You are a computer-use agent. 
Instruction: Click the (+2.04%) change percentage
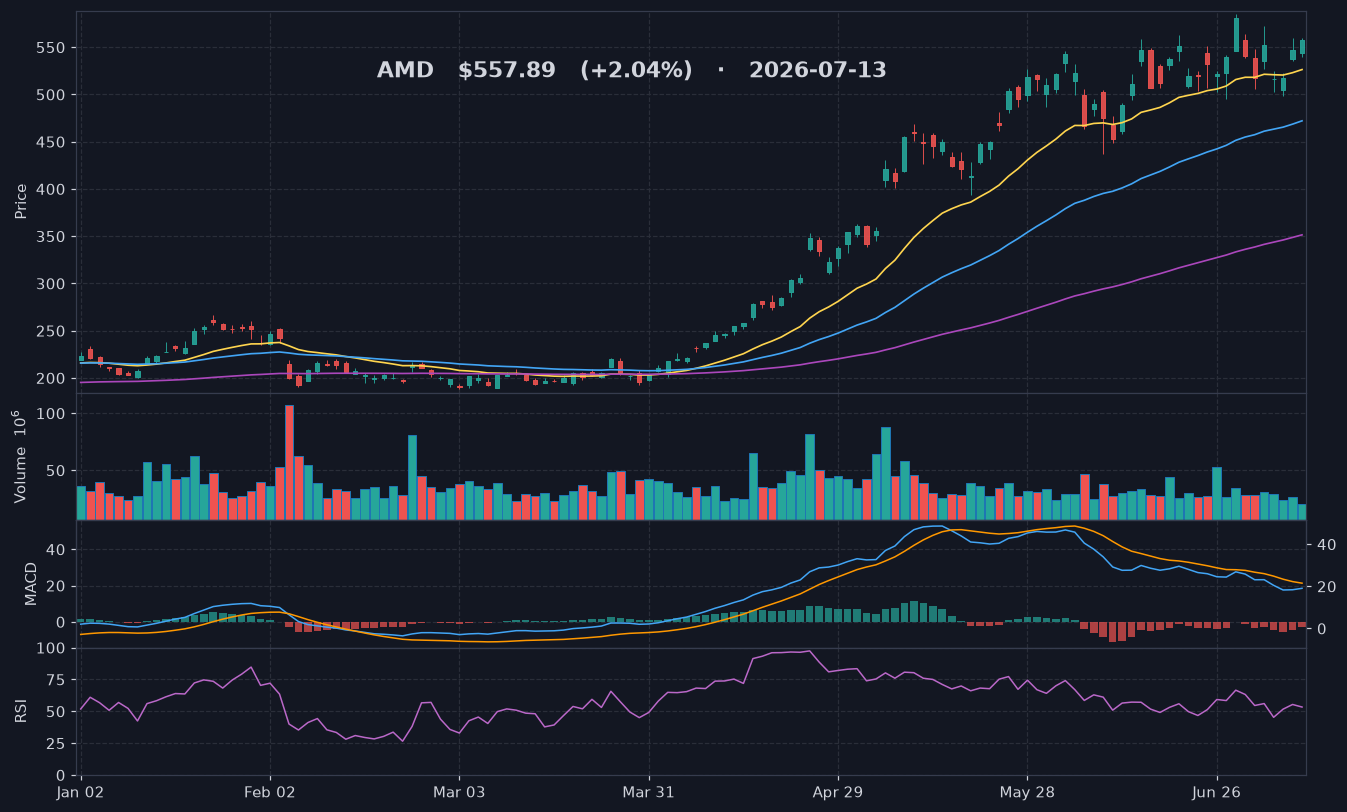[x=636, y=71]
